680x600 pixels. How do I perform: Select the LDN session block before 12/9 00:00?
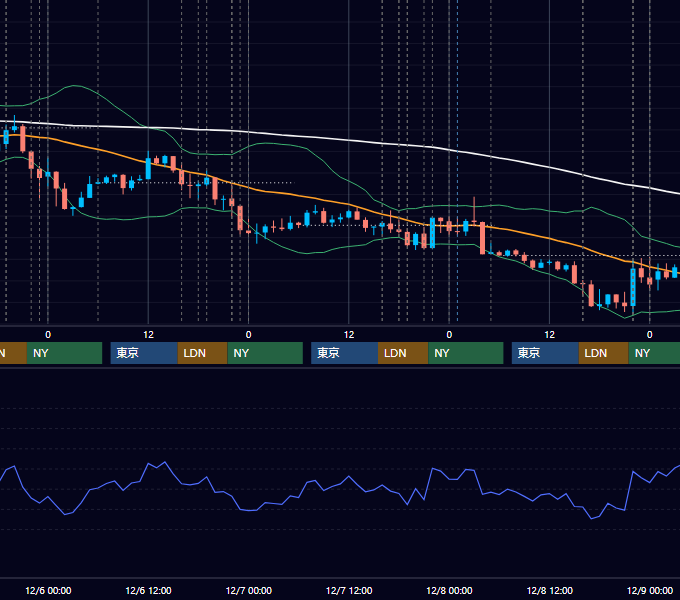pyautogui.click(x=604, y=353)
